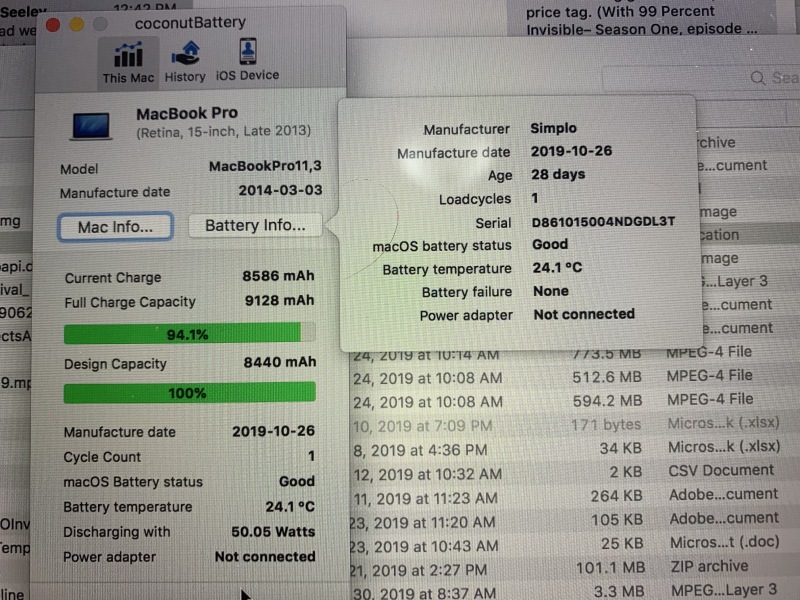Click the Simplo manufacturer value

[554, 128]
